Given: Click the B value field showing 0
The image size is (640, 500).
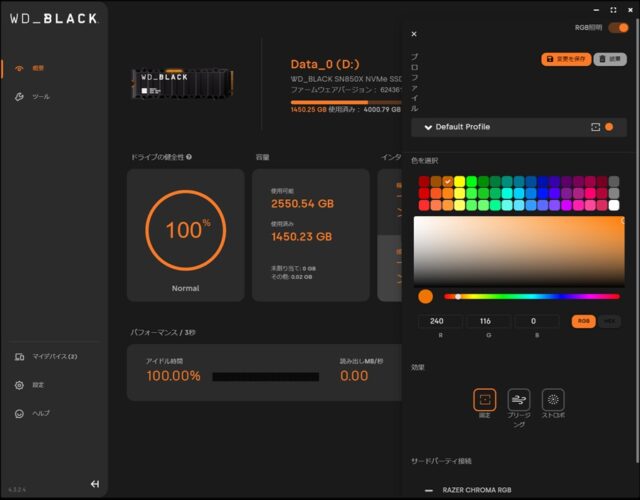Looking at the screenshot, I should [x=537, y=321].
